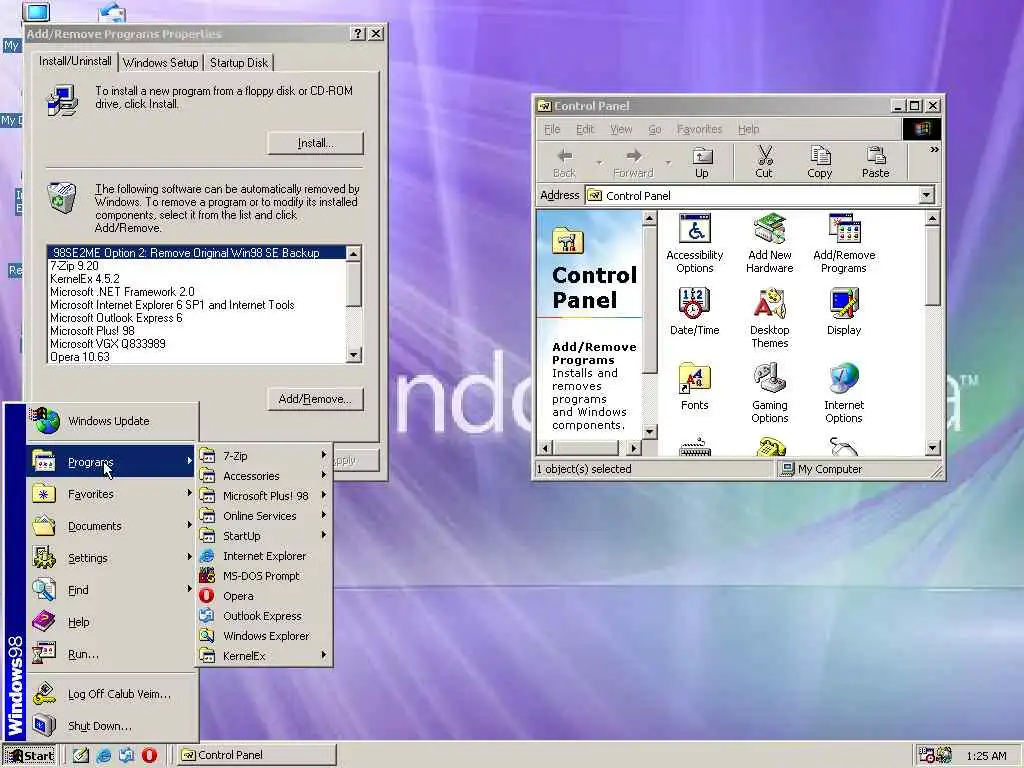The image size is (1024, 768).
Task: Open Help from the Start menu
Action: click(112, 622)
